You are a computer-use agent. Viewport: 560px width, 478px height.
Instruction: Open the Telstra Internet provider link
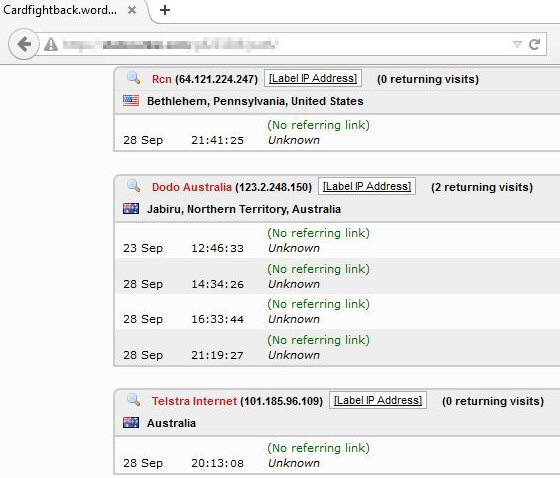(194, 401)
